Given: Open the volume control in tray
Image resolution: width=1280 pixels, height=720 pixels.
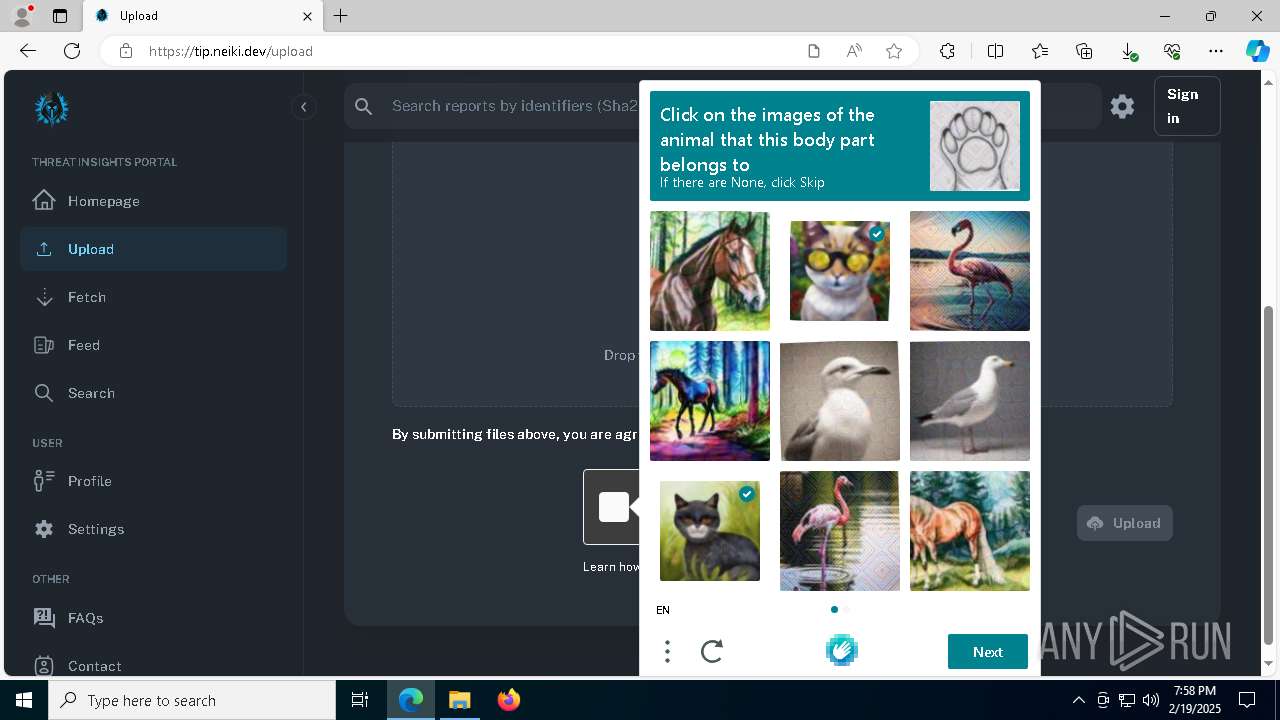Looking at the screenshot, I should pos(1150,700).
